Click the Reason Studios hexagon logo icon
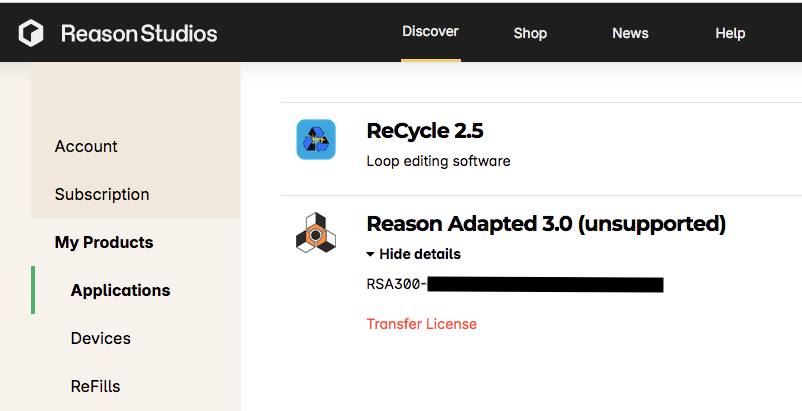This screenshot has height=411, width=802. coord(31,33)
